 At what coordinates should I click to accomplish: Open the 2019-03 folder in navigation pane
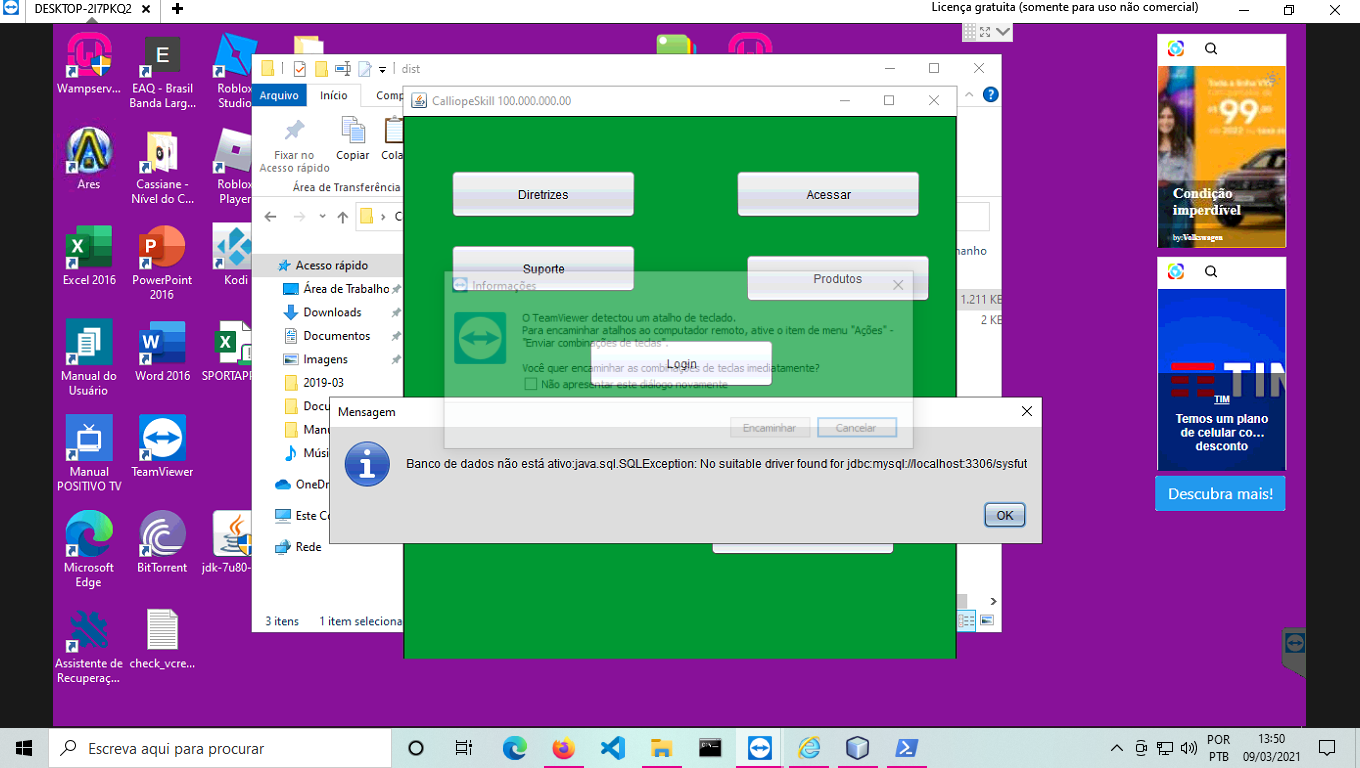[x=323, y=383]
